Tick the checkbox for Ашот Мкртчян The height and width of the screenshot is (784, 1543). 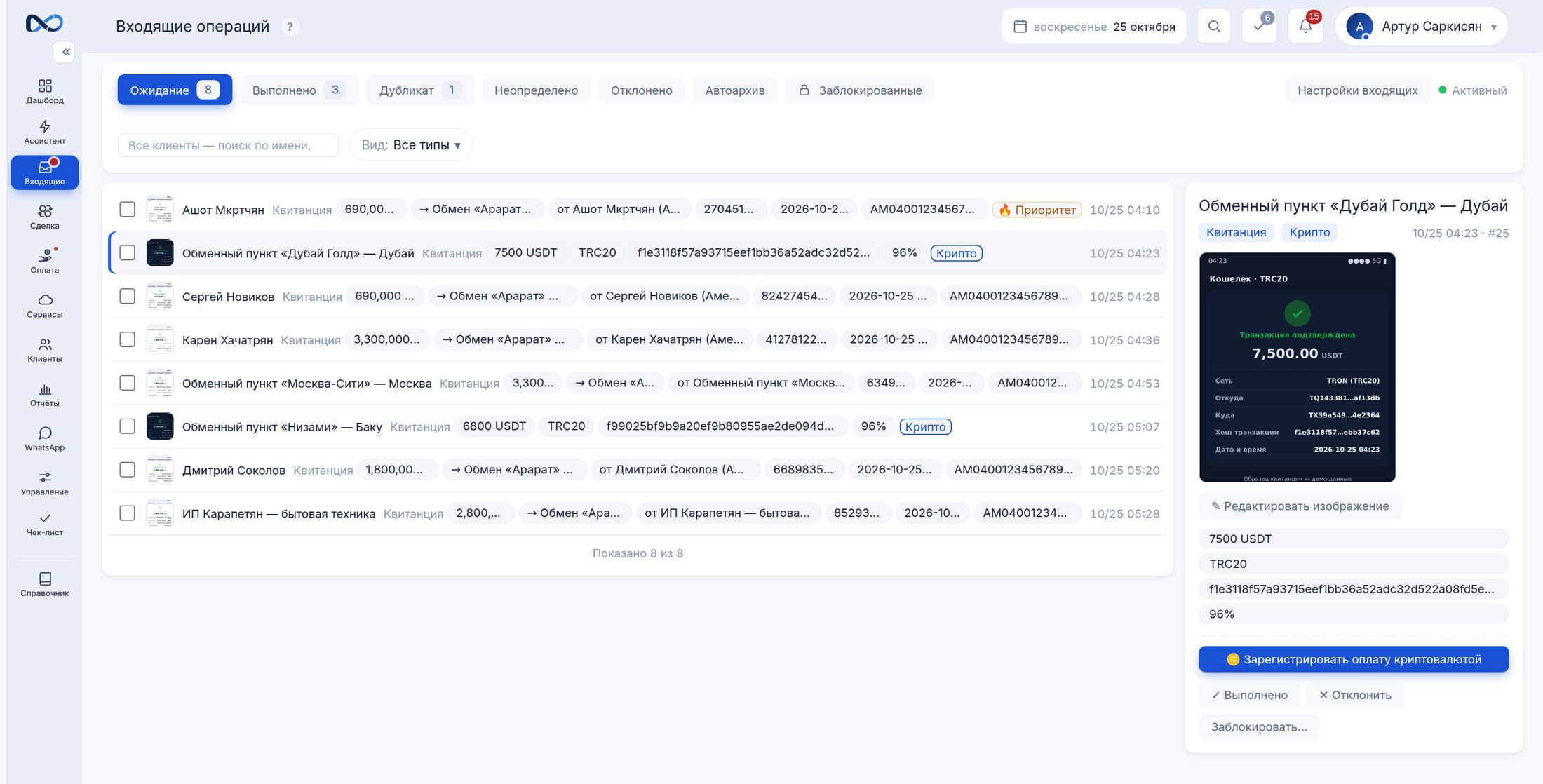(x=127, y=210)
